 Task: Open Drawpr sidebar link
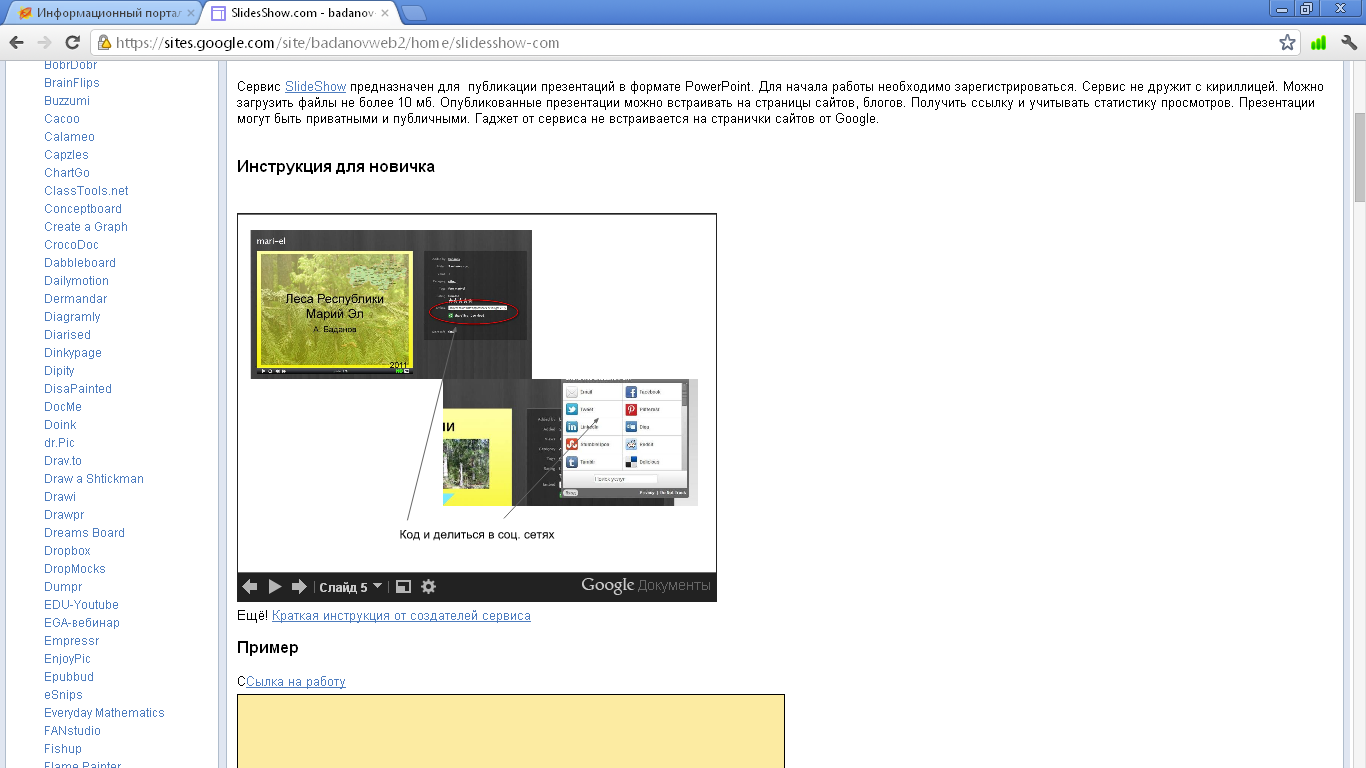point(64,515)
